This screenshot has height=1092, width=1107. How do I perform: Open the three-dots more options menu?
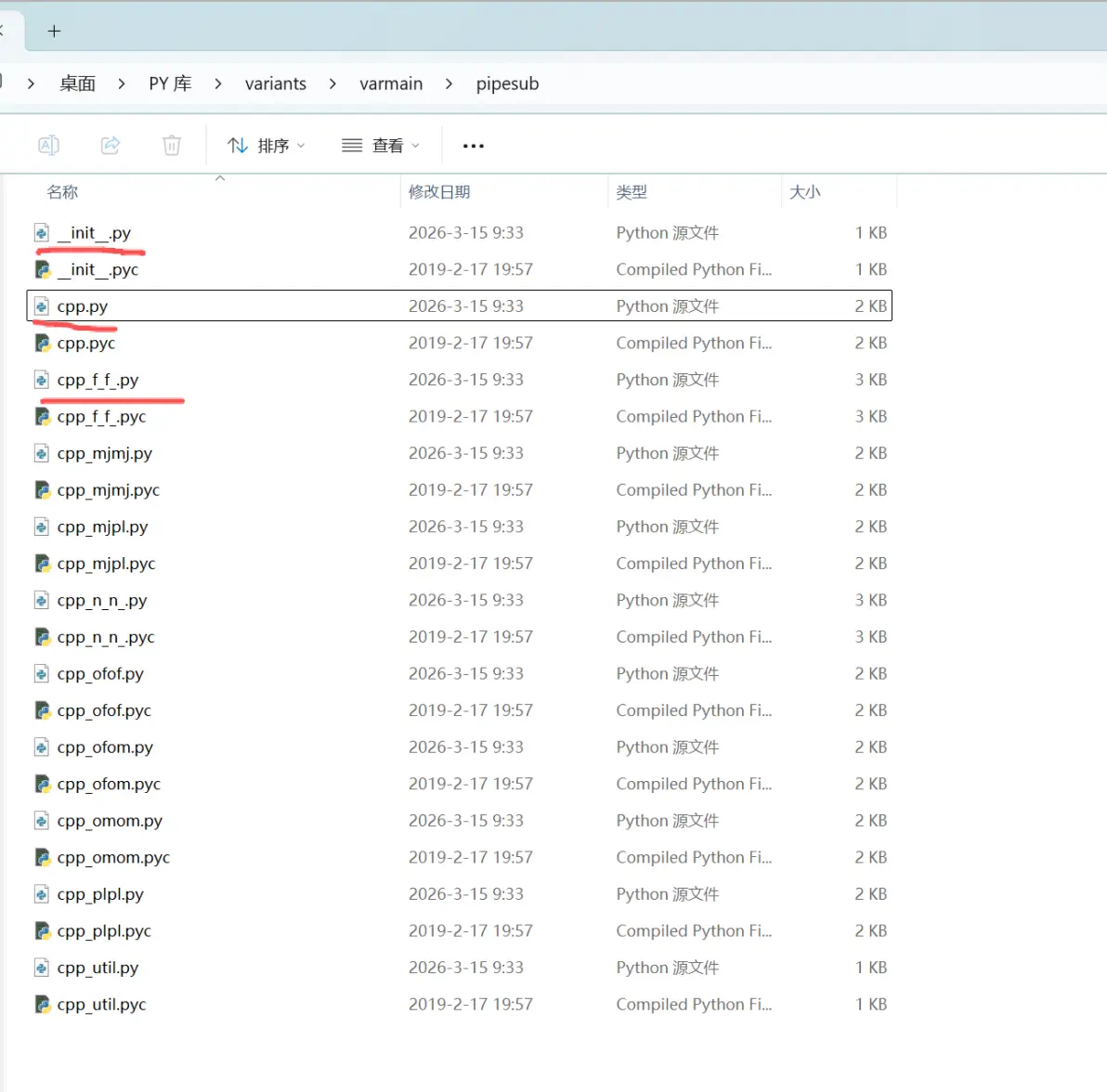(473, 146)
